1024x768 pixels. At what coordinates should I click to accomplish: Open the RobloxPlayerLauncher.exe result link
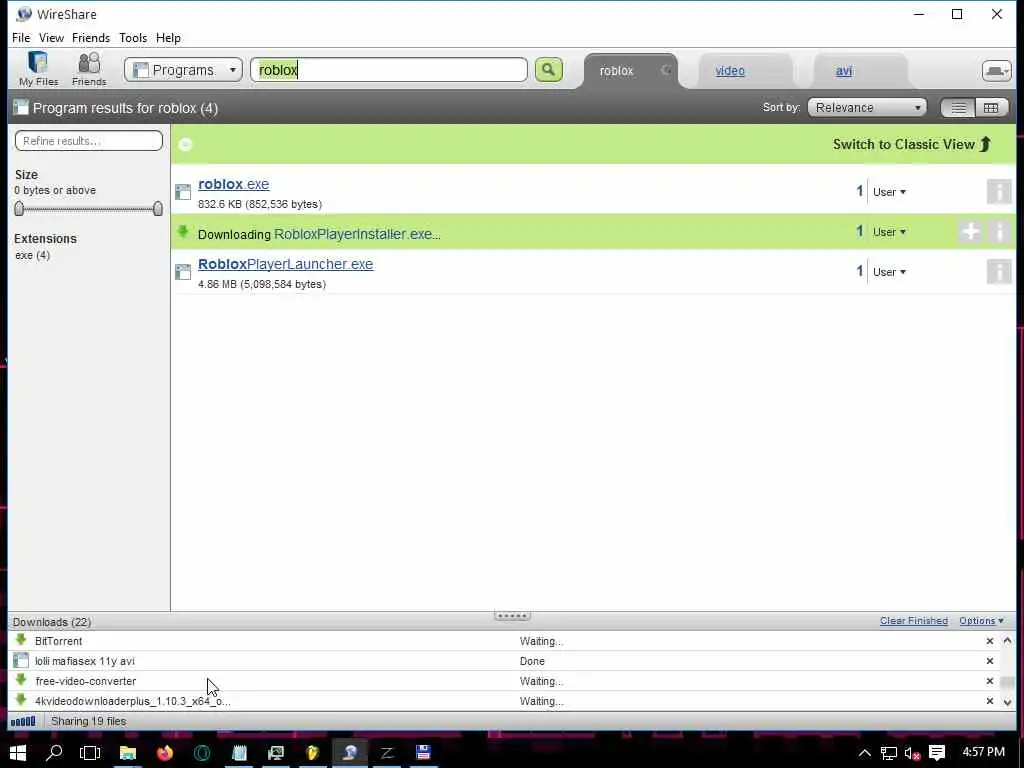point(285,264)
